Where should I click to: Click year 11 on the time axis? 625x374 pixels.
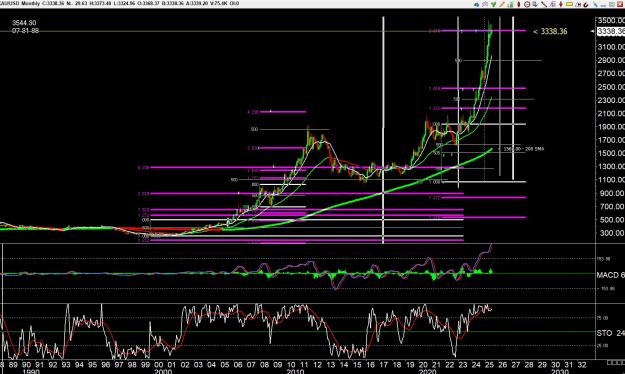pyautogui.click(x=304, y=364)
